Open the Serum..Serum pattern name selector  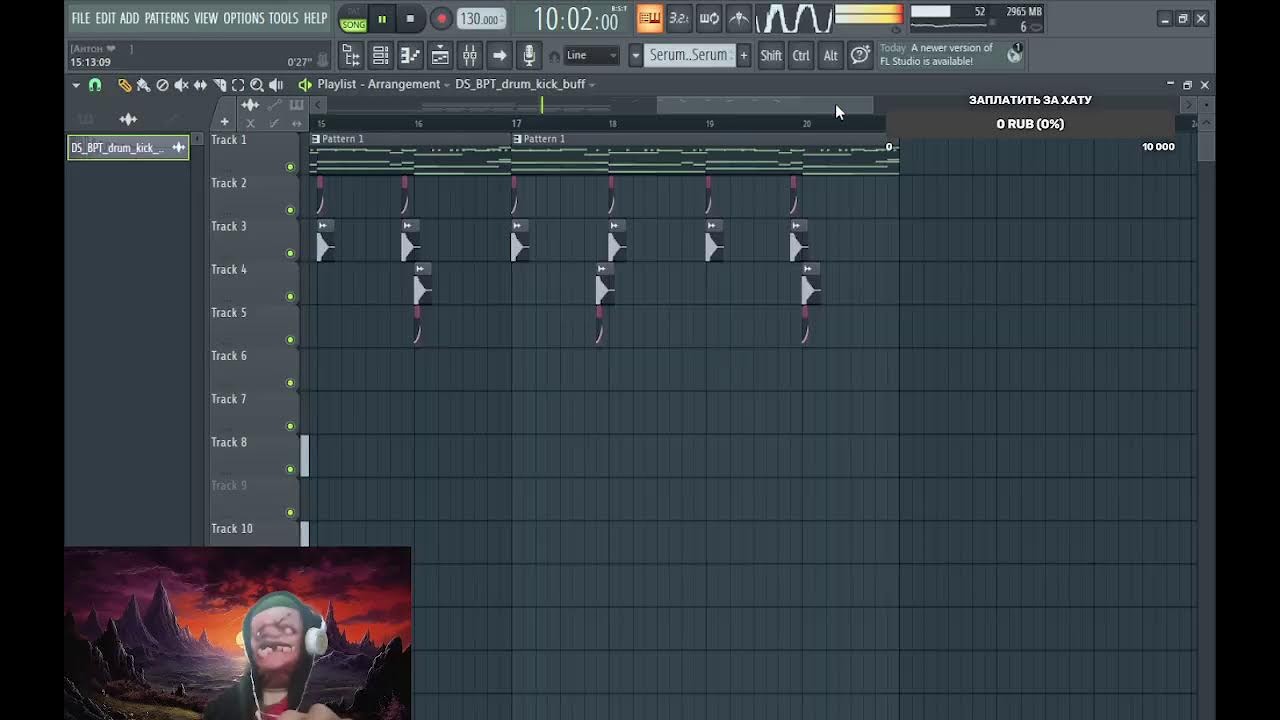[x=689, y=56]
